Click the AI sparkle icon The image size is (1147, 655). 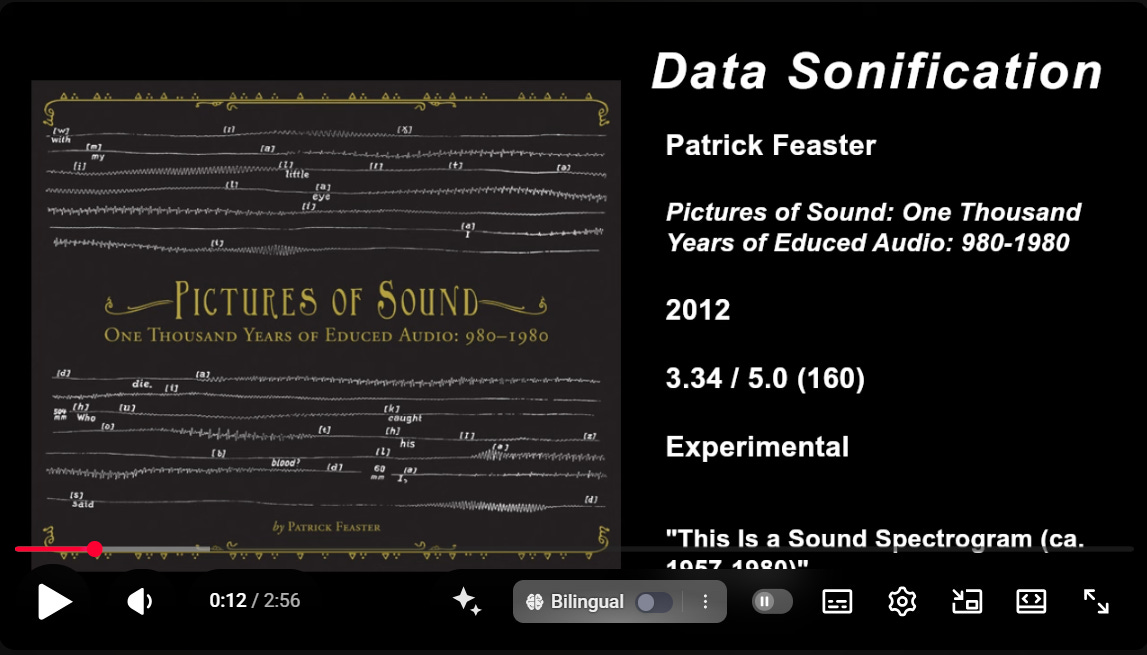pyautogui.click(x=467, y=602)
